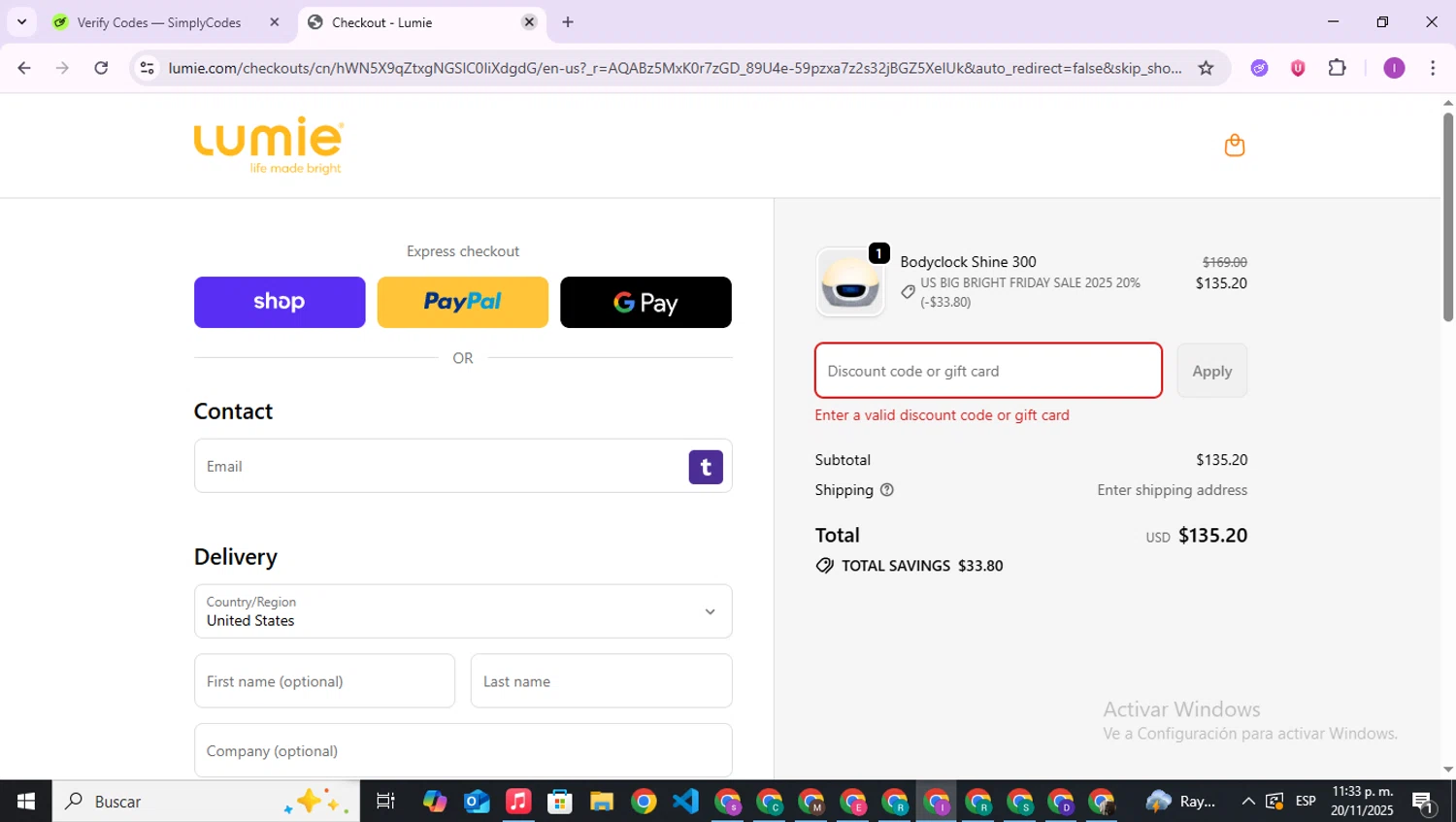Click the Lumie logo
1456x822 pixels.
pyautogui.click(x=269, y=146)
